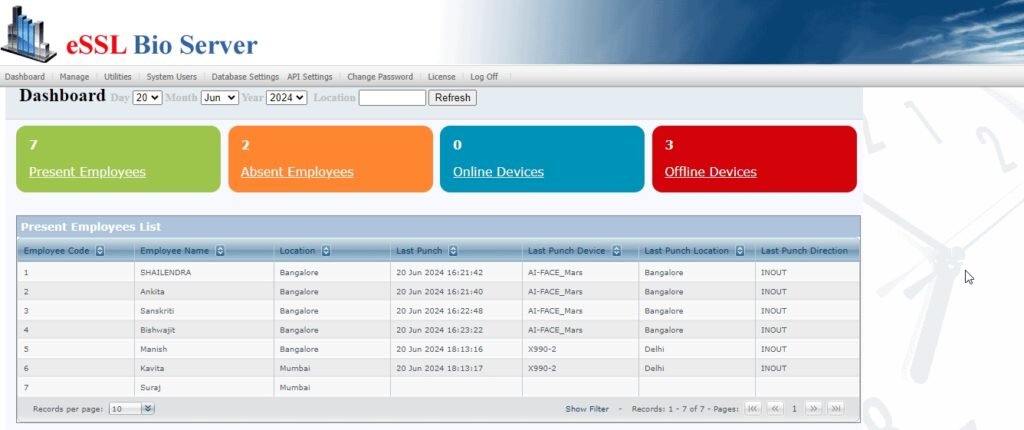Click the Location text field
The width and height of the screenshot is (1024, 430).
(392, 98)
